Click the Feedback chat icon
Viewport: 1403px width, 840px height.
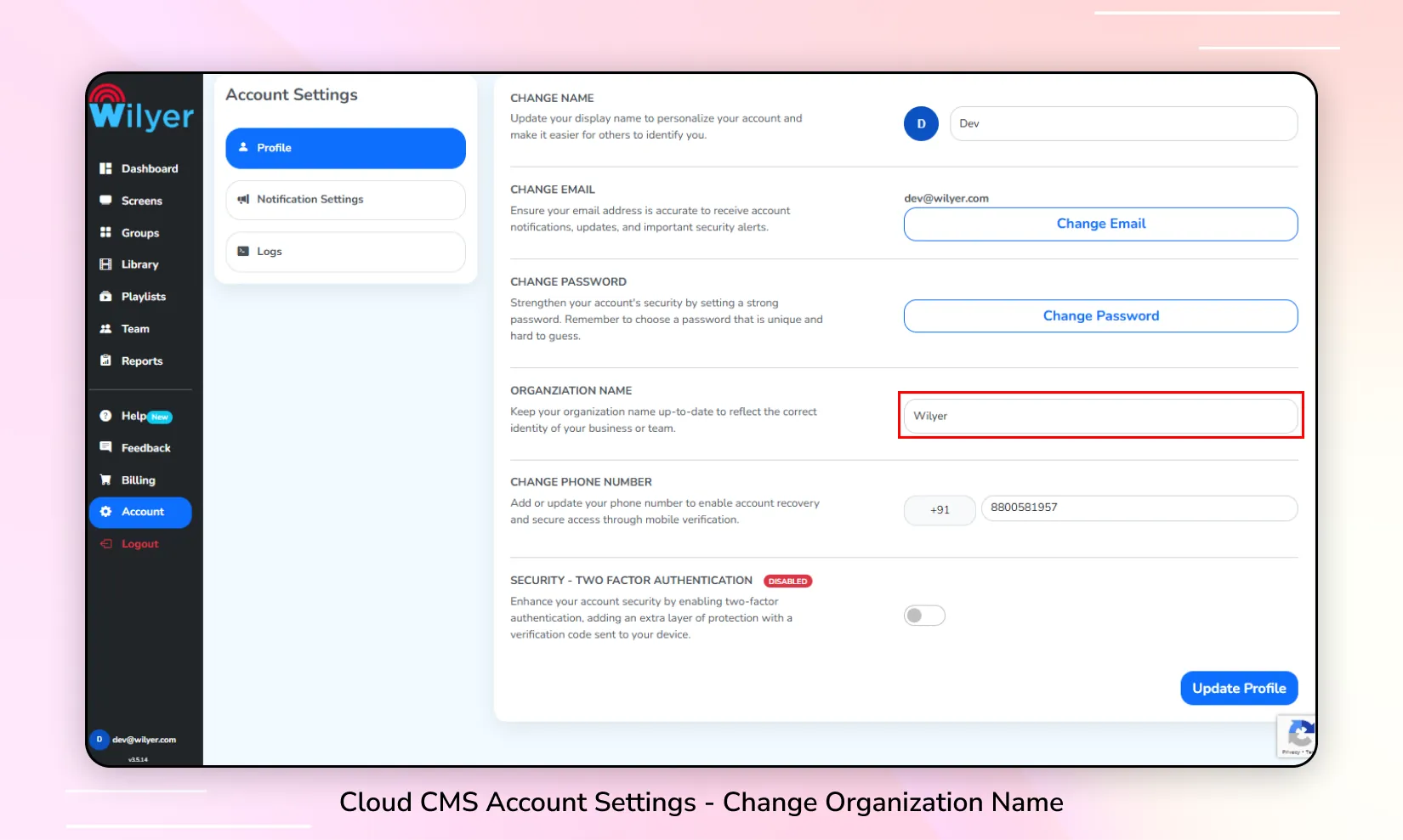[105, 447]
